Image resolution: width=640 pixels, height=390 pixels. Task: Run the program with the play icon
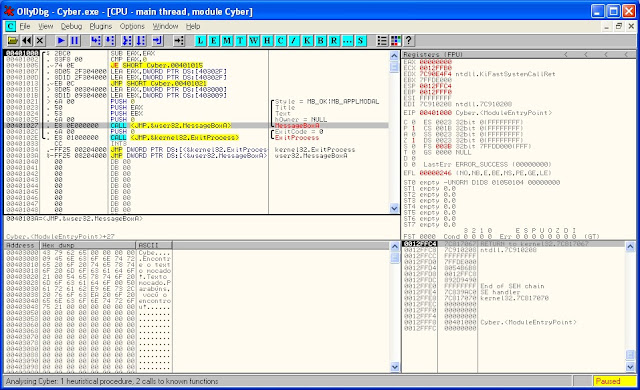pos(61,40)
